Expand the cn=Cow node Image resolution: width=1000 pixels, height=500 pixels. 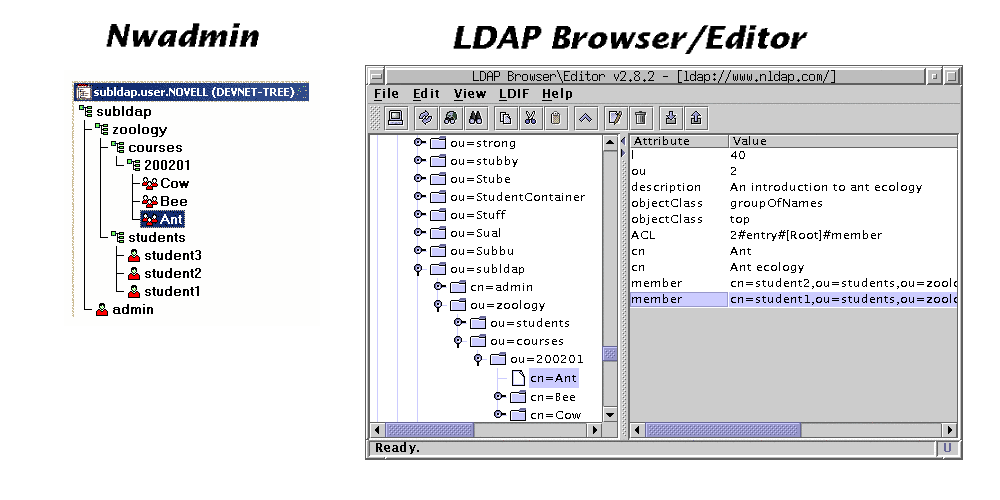point(499,415)
